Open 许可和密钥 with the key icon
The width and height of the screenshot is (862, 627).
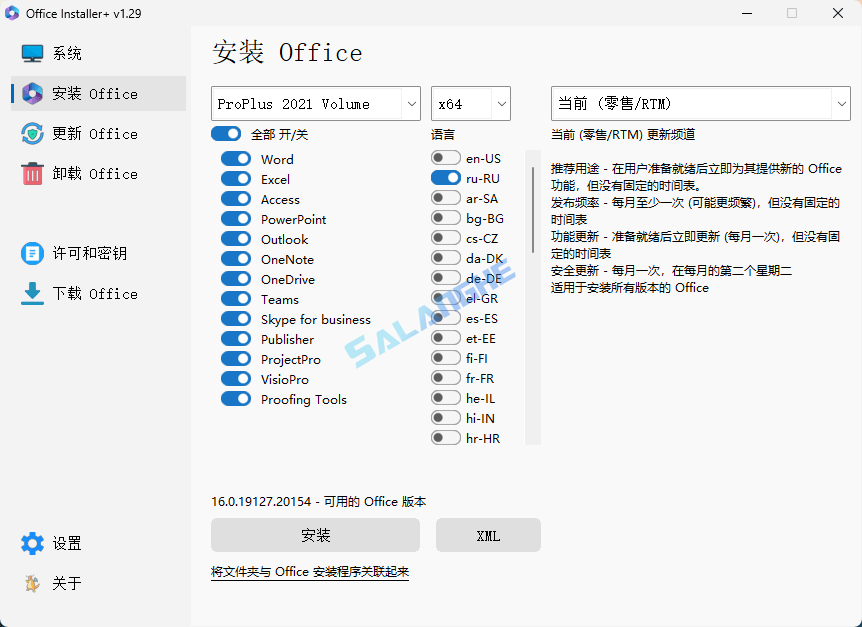[x=31, y=253]
